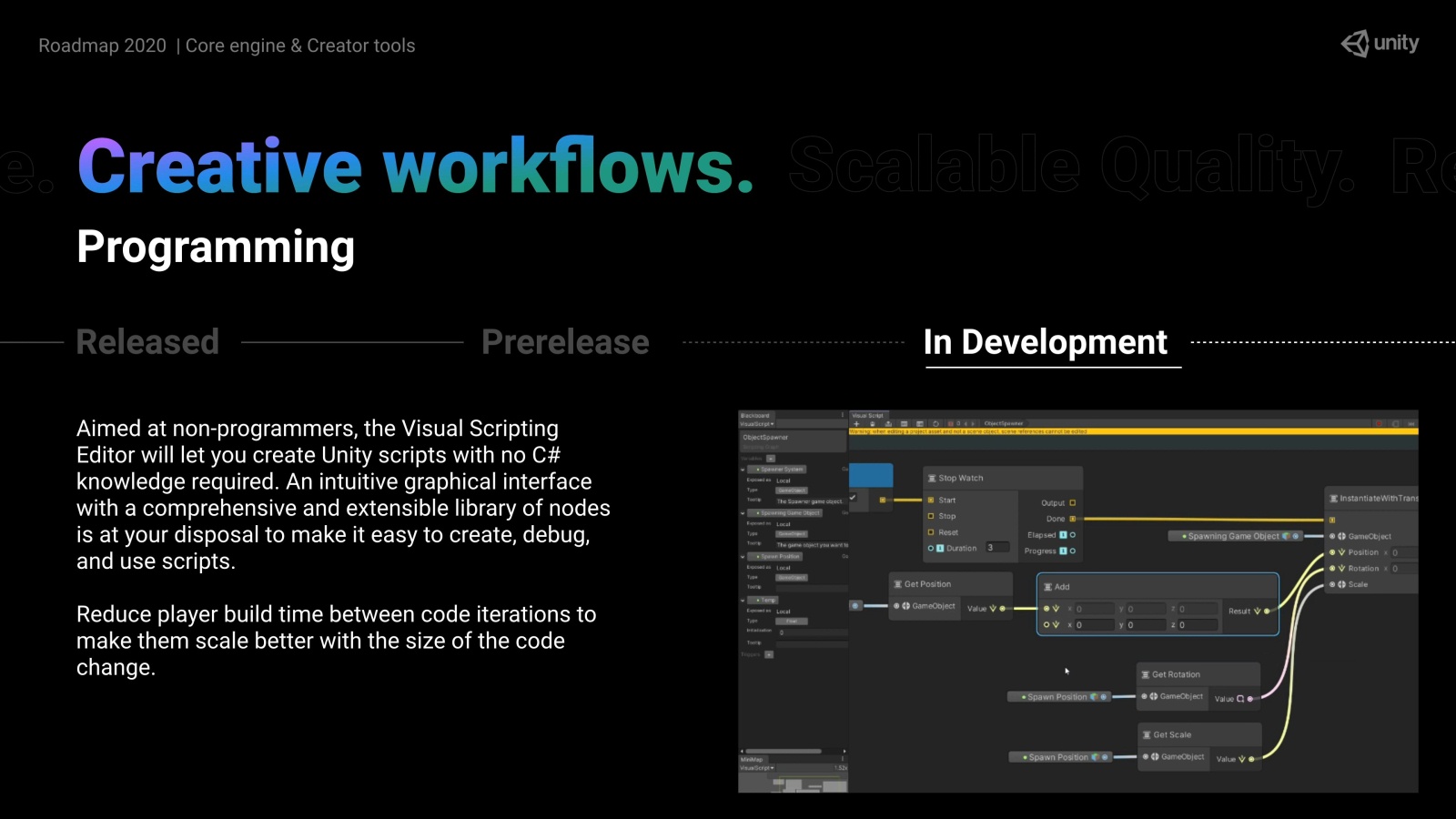Select the Spawn Position blackboard pill
Viewport: 1456px width, 819px height.
[777, 557]
